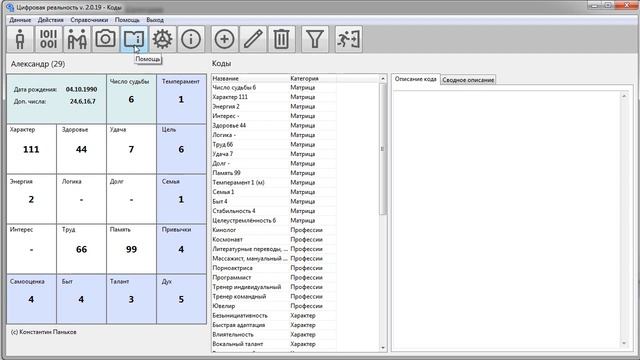Click the Дух 5 matrix cell

pos(181,299)
